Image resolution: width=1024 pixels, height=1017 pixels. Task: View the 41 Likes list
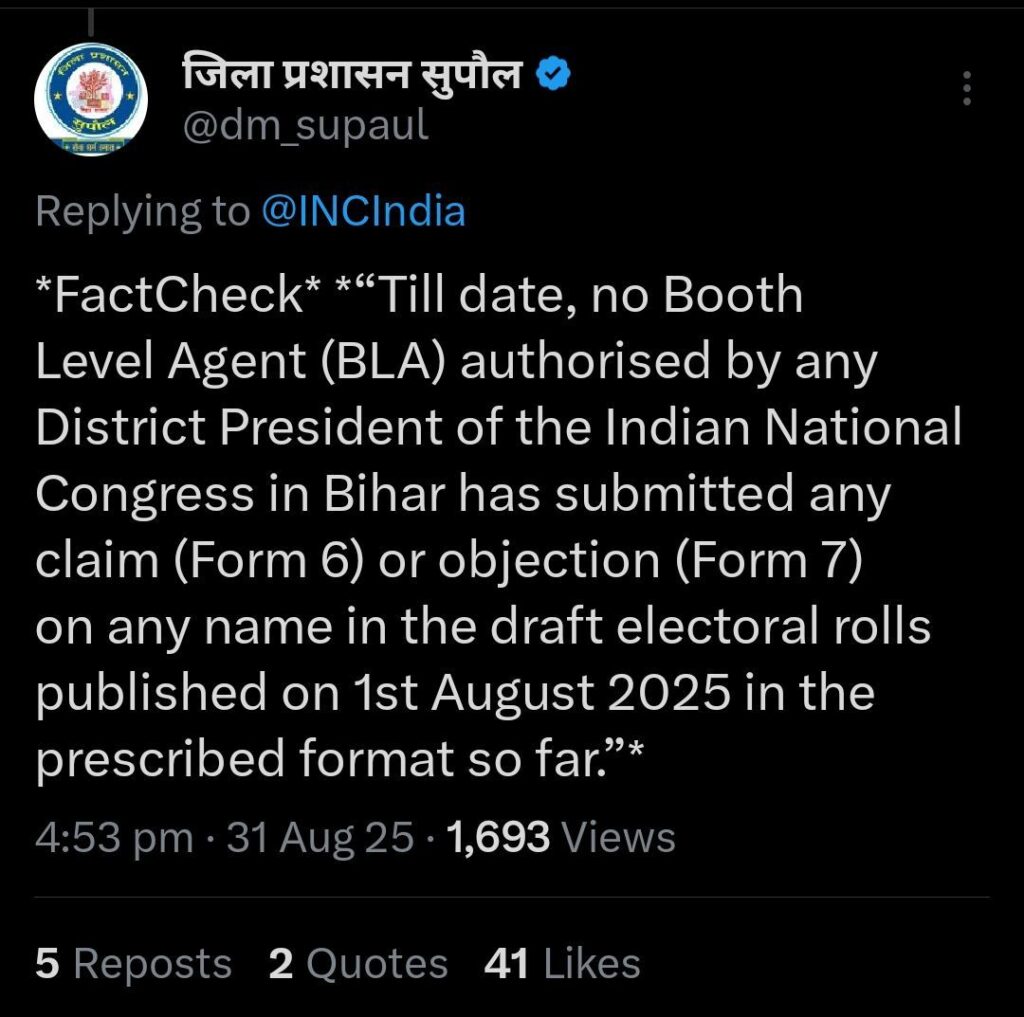point(562,964)
